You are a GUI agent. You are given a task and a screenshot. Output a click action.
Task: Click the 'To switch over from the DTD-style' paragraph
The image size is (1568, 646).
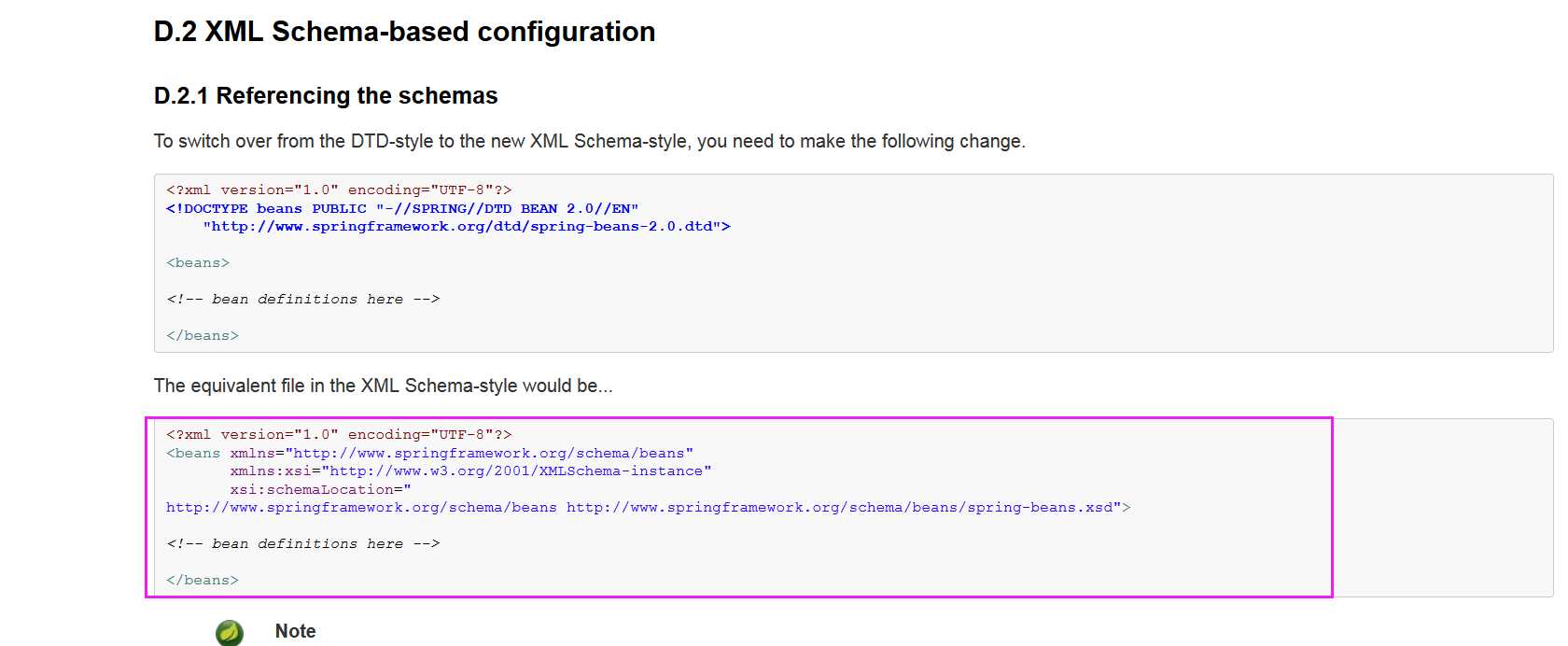(x=589, y=141)
